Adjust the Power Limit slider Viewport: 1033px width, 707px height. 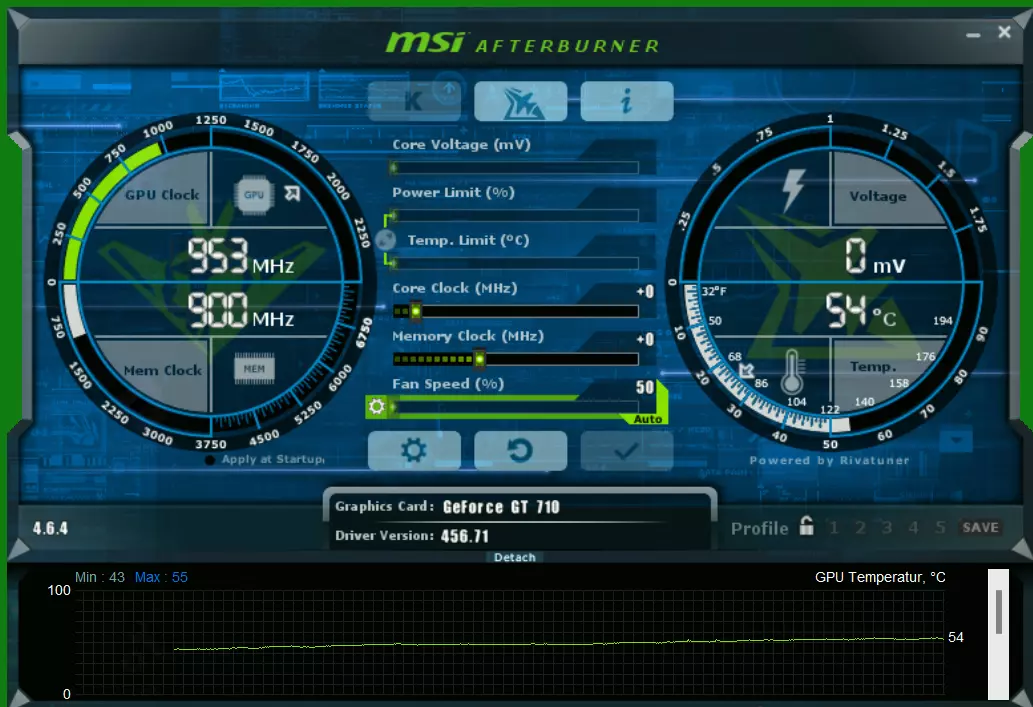point(515,215)
